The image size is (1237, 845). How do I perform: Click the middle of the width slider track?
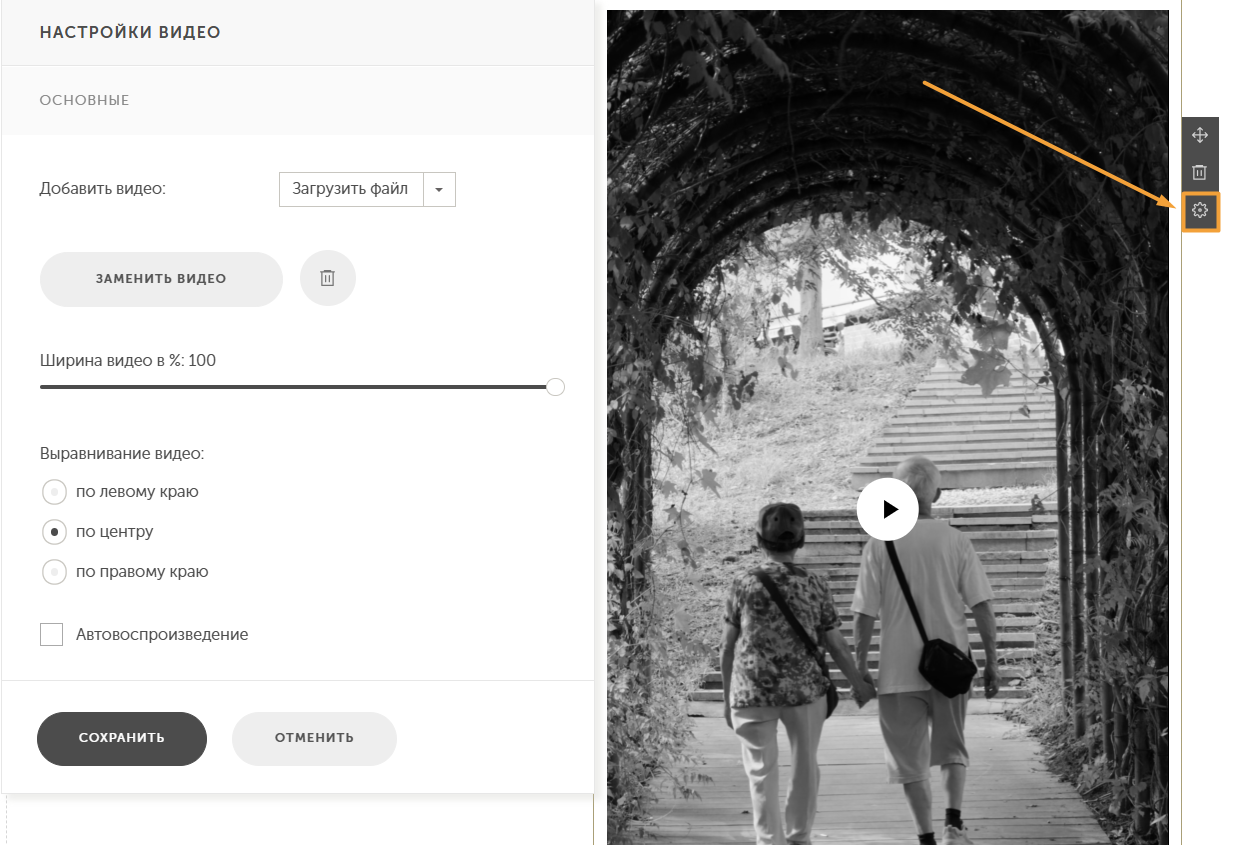click(297, 387)
